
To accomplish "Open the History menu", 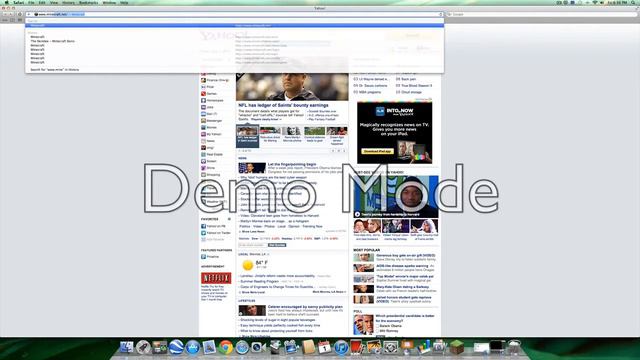I will pos(68,2).
